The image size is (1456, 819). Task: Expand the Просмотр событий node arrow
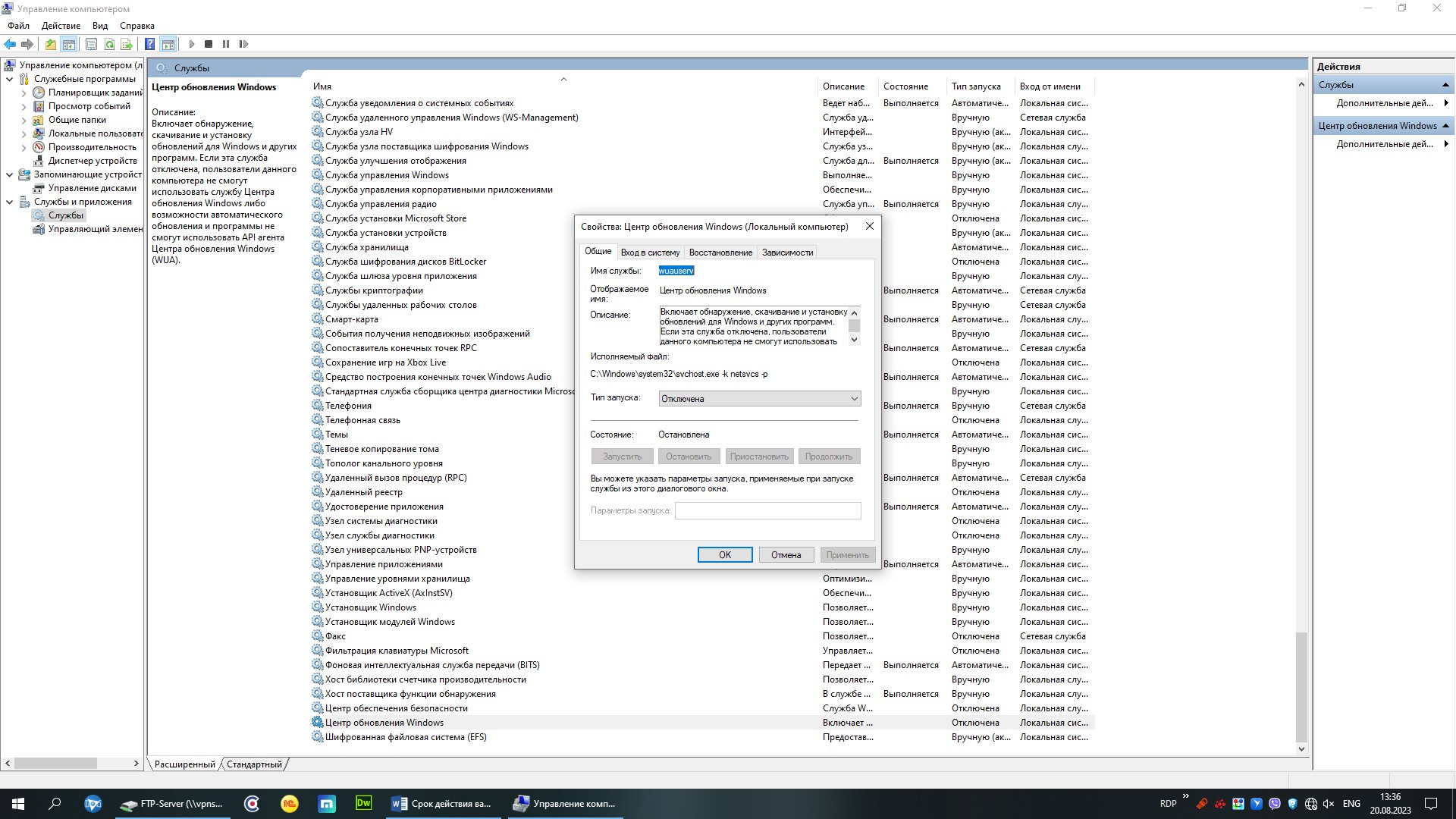(24, 106)
